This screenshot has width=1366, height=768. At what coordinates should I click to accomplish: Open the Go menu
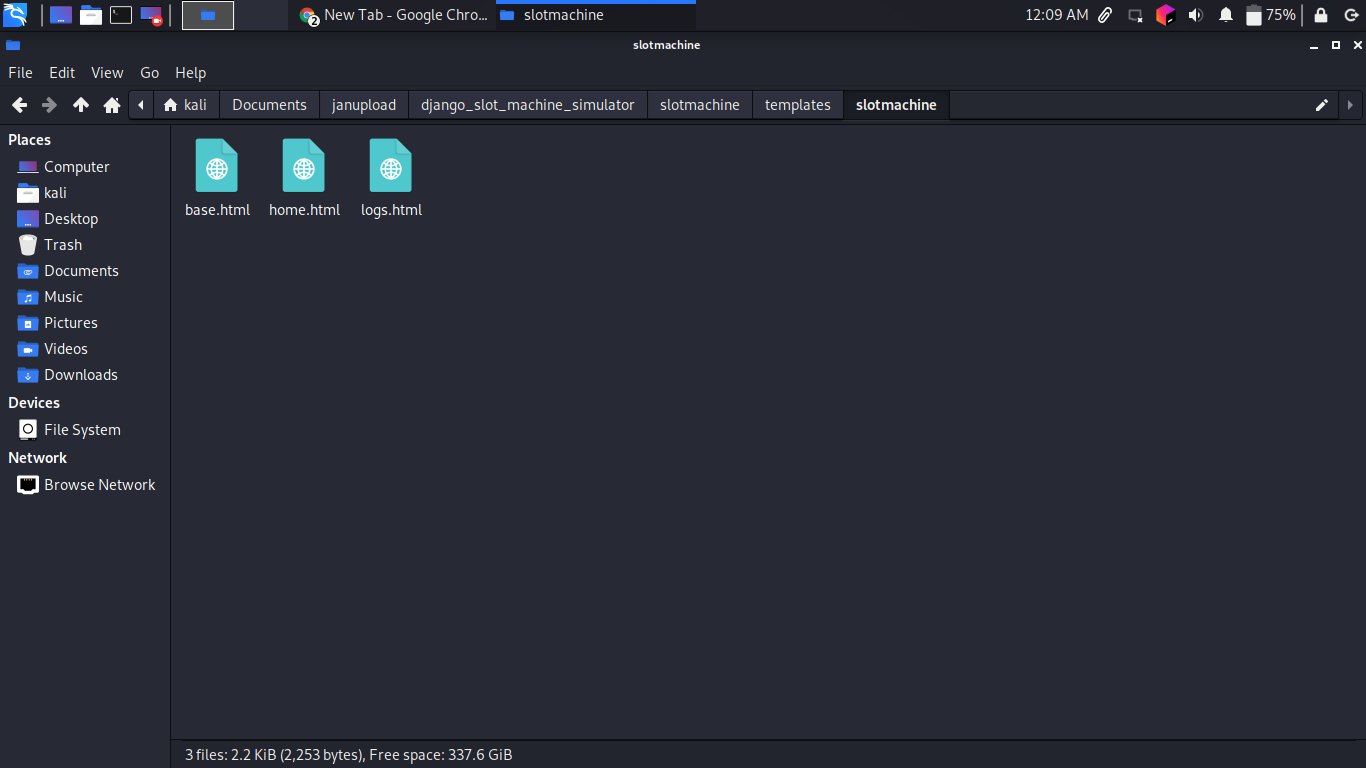(x=149, y=72)
